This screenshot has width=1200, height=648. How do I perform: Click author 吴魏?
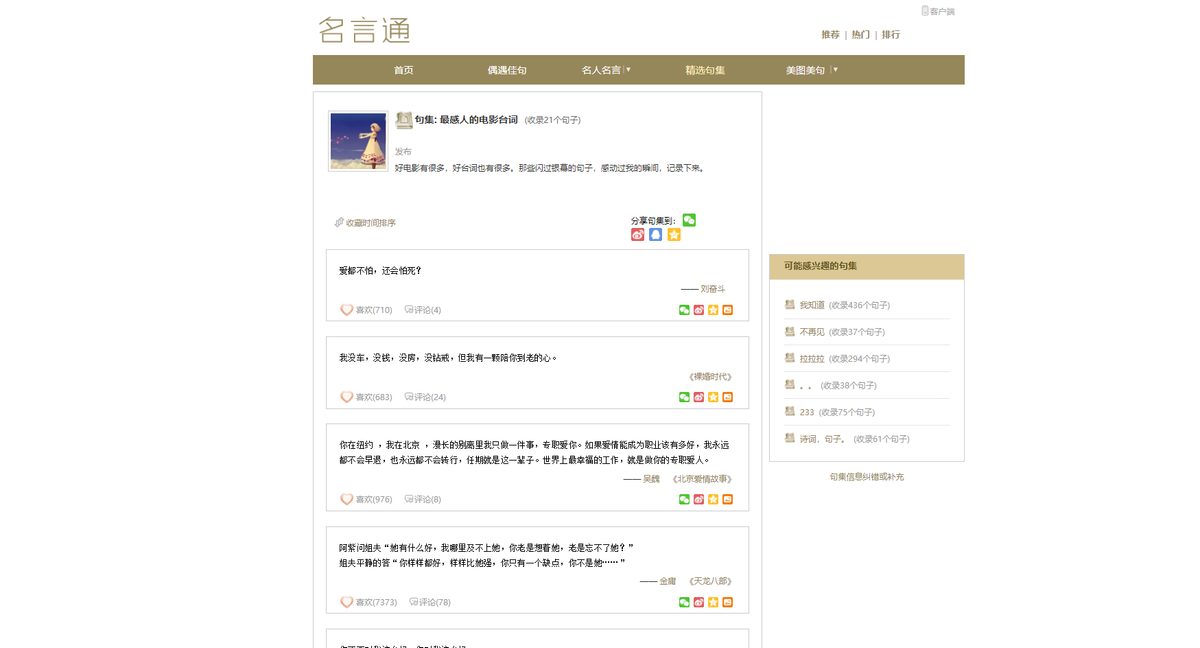coord(651,479)
